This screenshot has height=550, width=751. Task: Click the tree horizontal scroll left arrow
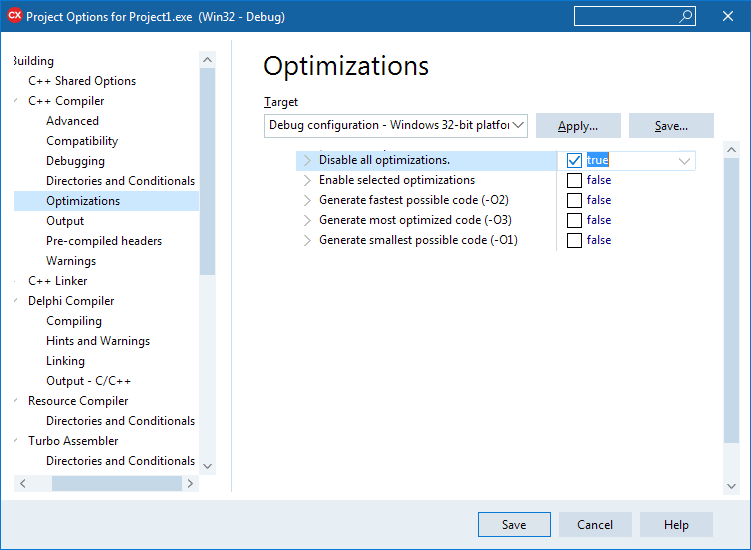click(23, 483)
